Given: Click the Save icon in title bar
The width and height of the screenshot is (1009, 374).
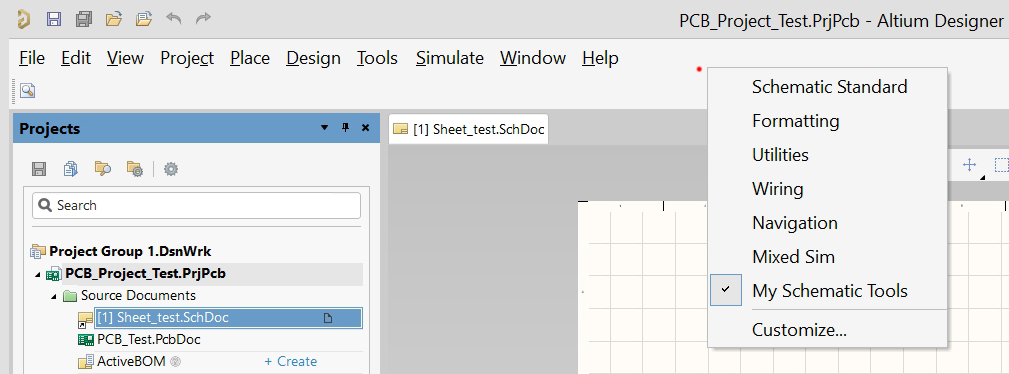Looking at the screenshot, I should pos(54,19).
